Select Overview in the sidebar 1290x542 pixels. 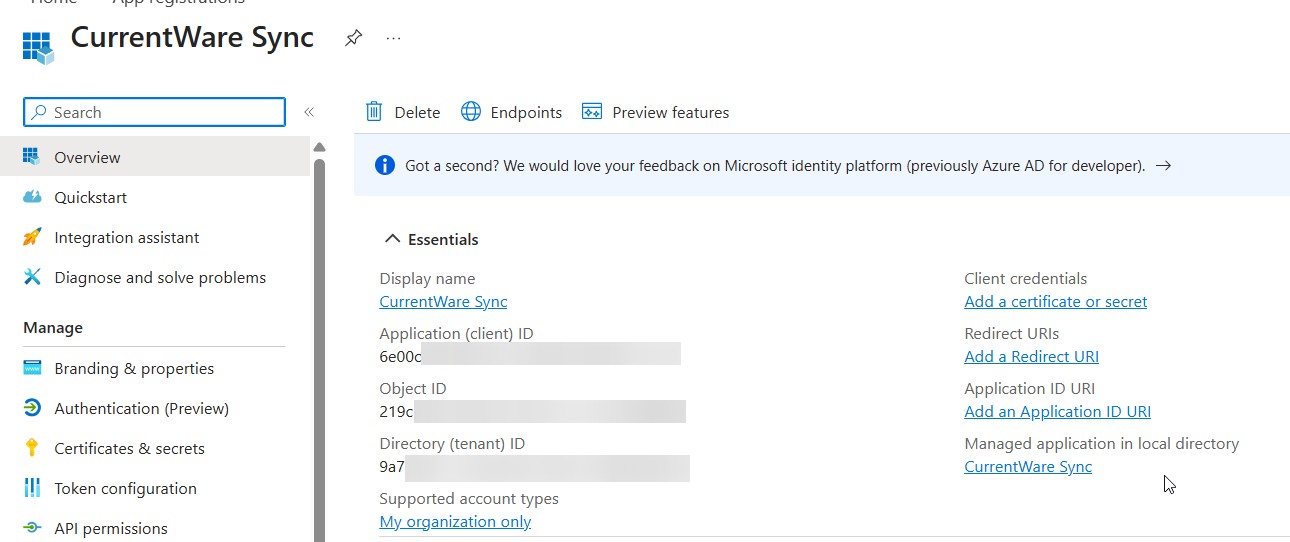(87, 157)
